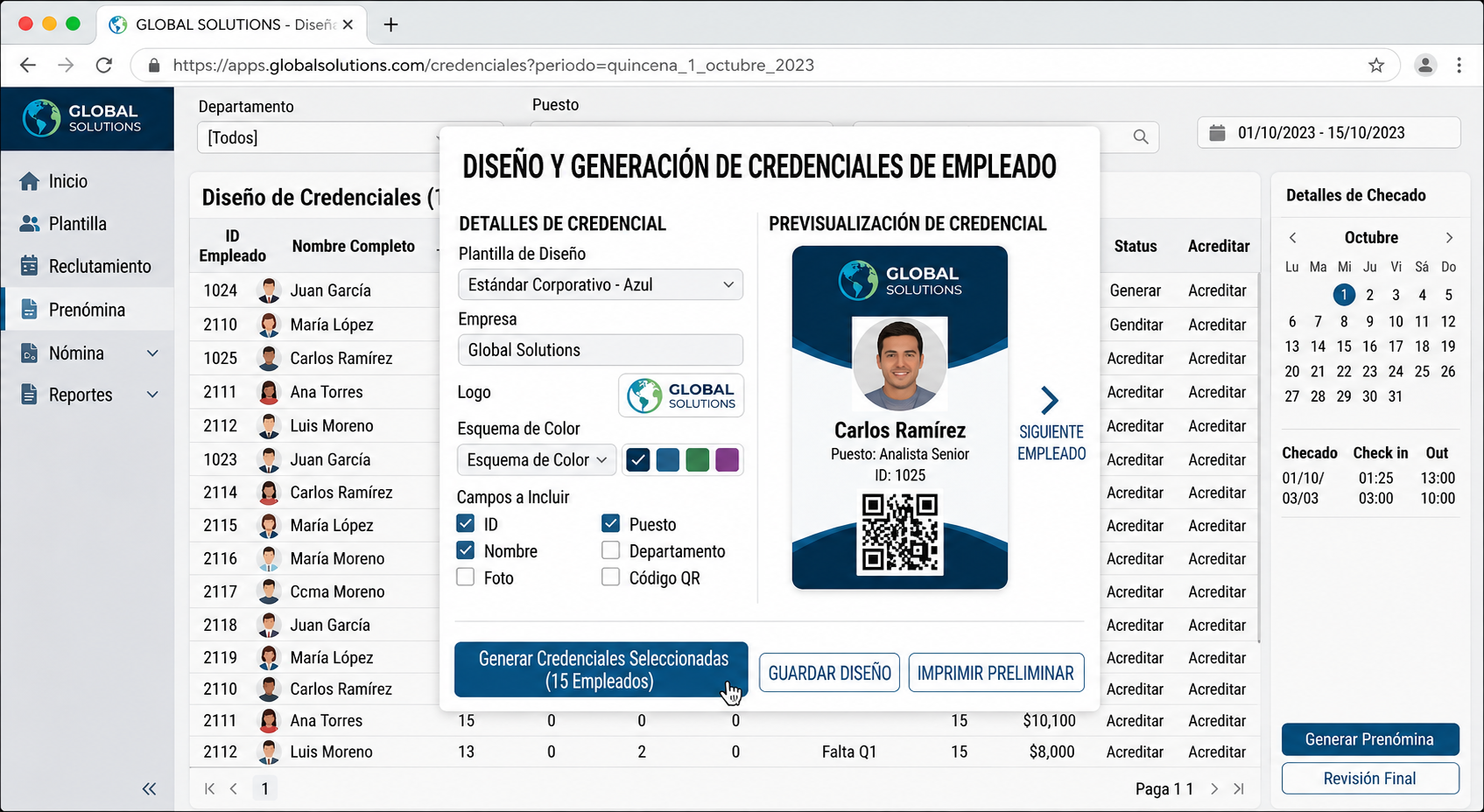The height and width of the screenshot is (812, 1484).
Task: Go to Inicio in the sidebar
Action: 88,181
